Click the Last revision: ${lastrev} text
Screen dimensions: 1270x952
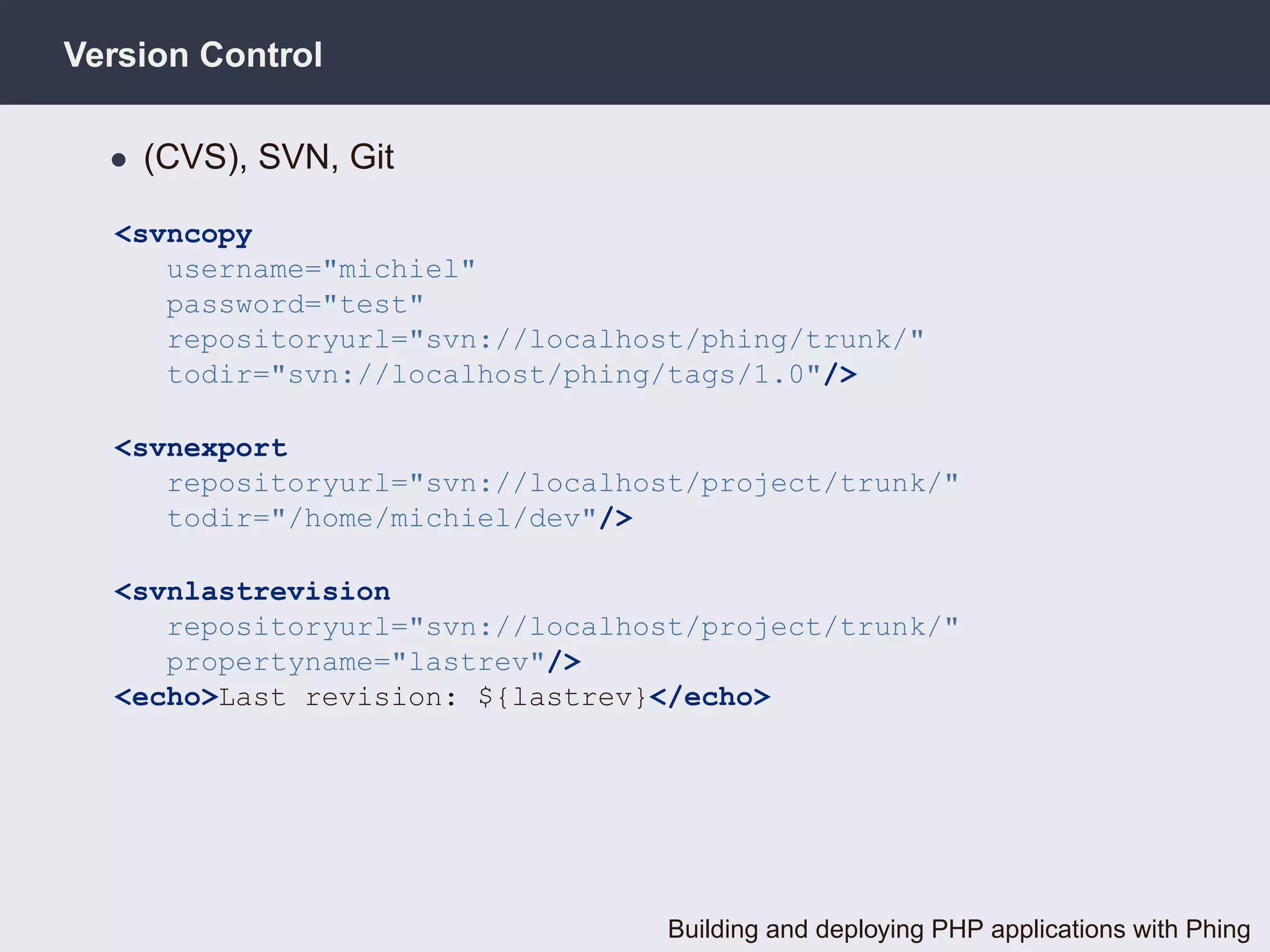point(433,697)
